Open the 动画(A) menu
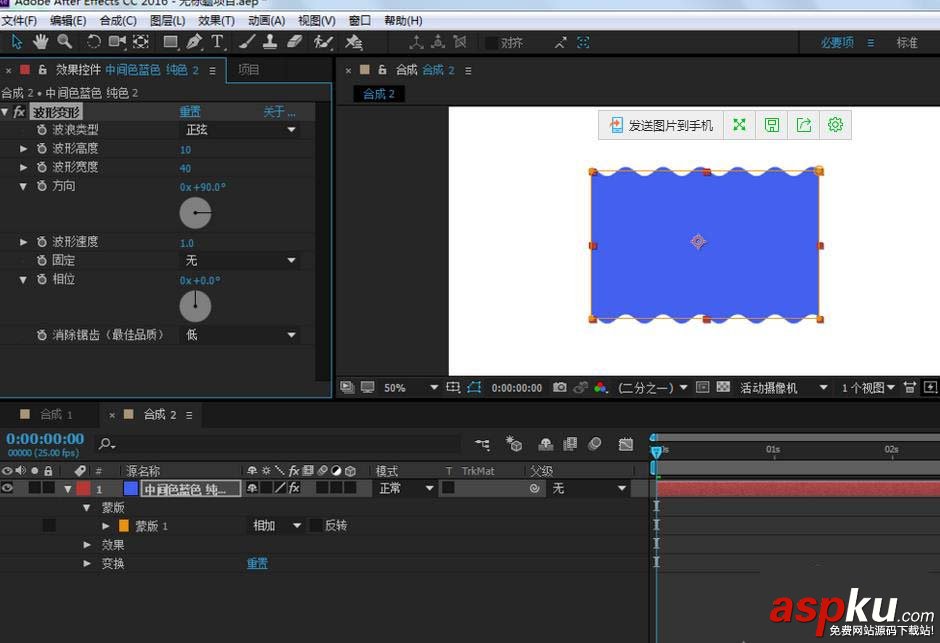940x643 pixels. pyautogui.click(x=266, y=20)
